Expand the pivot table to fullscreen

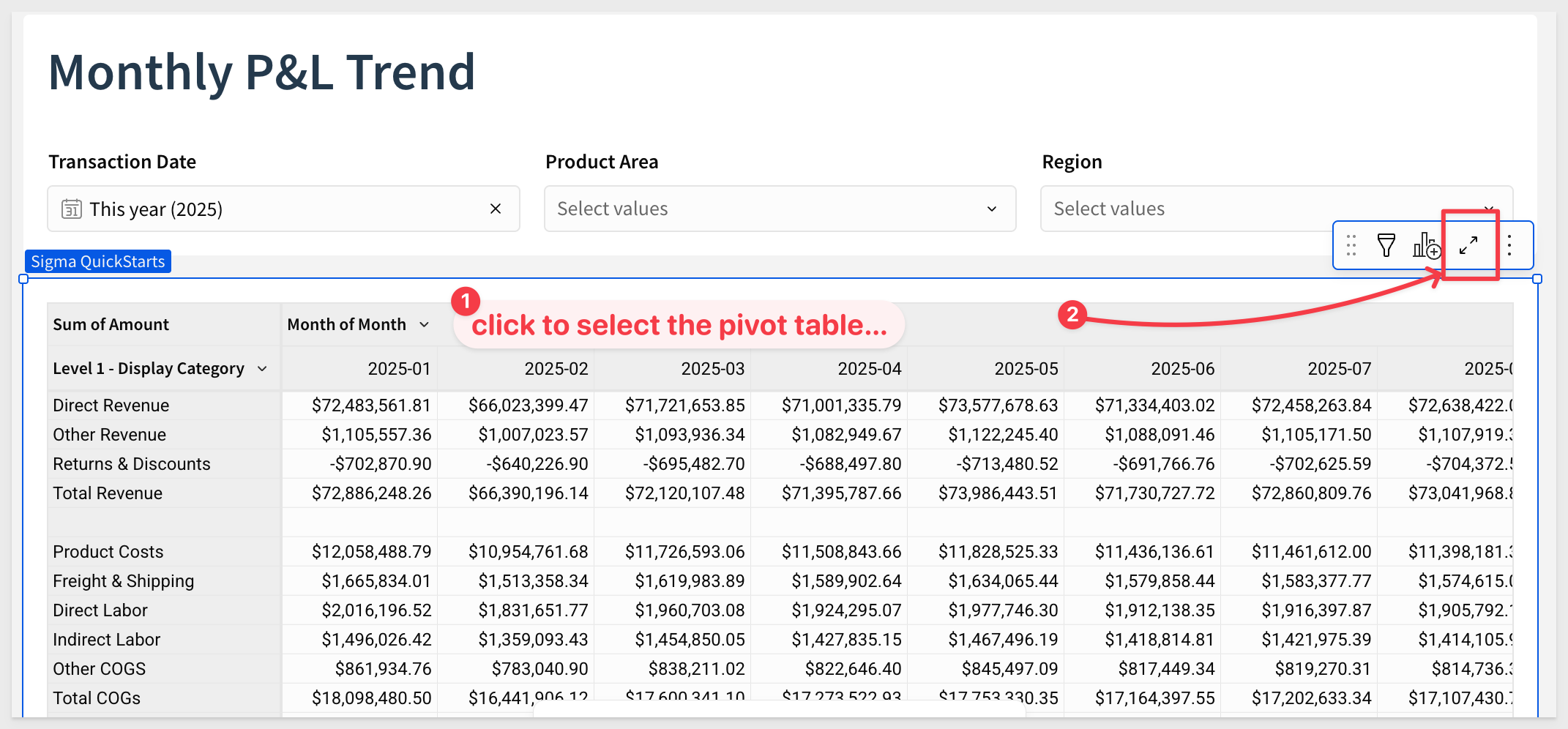click(1468, 245)
